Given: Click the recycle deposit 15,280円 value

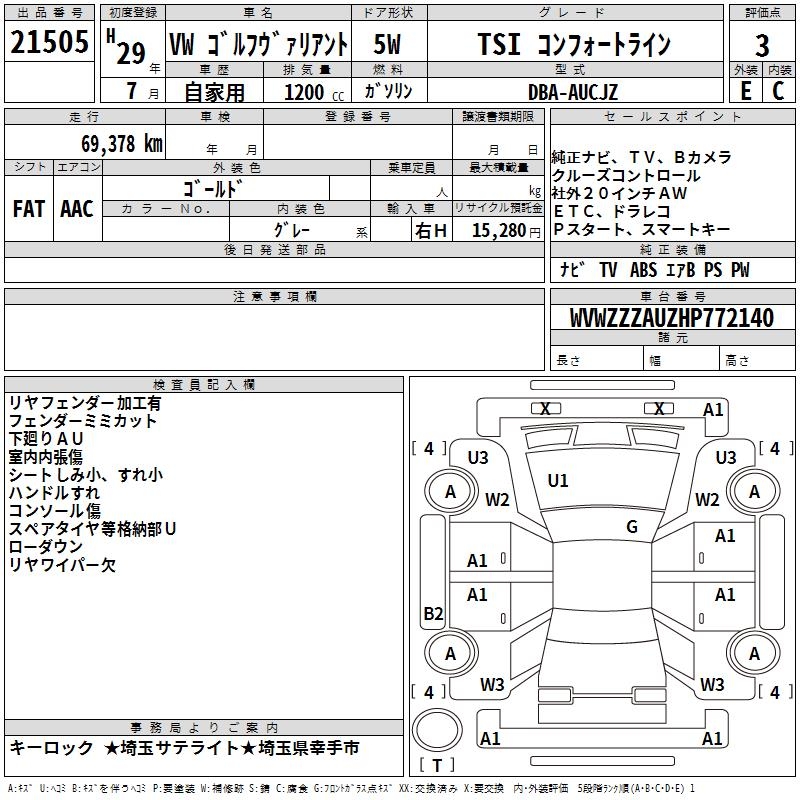Looking at the screenshot, I should coord(498,231).
